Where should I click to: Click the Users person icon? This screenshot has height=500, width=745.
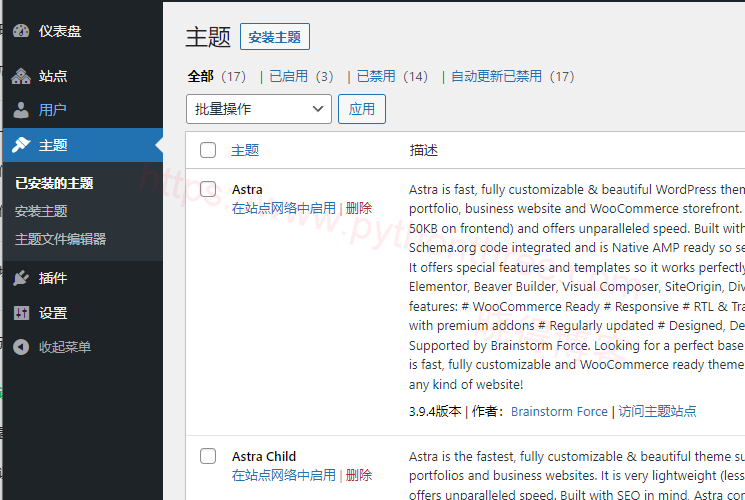coord(21,110)
